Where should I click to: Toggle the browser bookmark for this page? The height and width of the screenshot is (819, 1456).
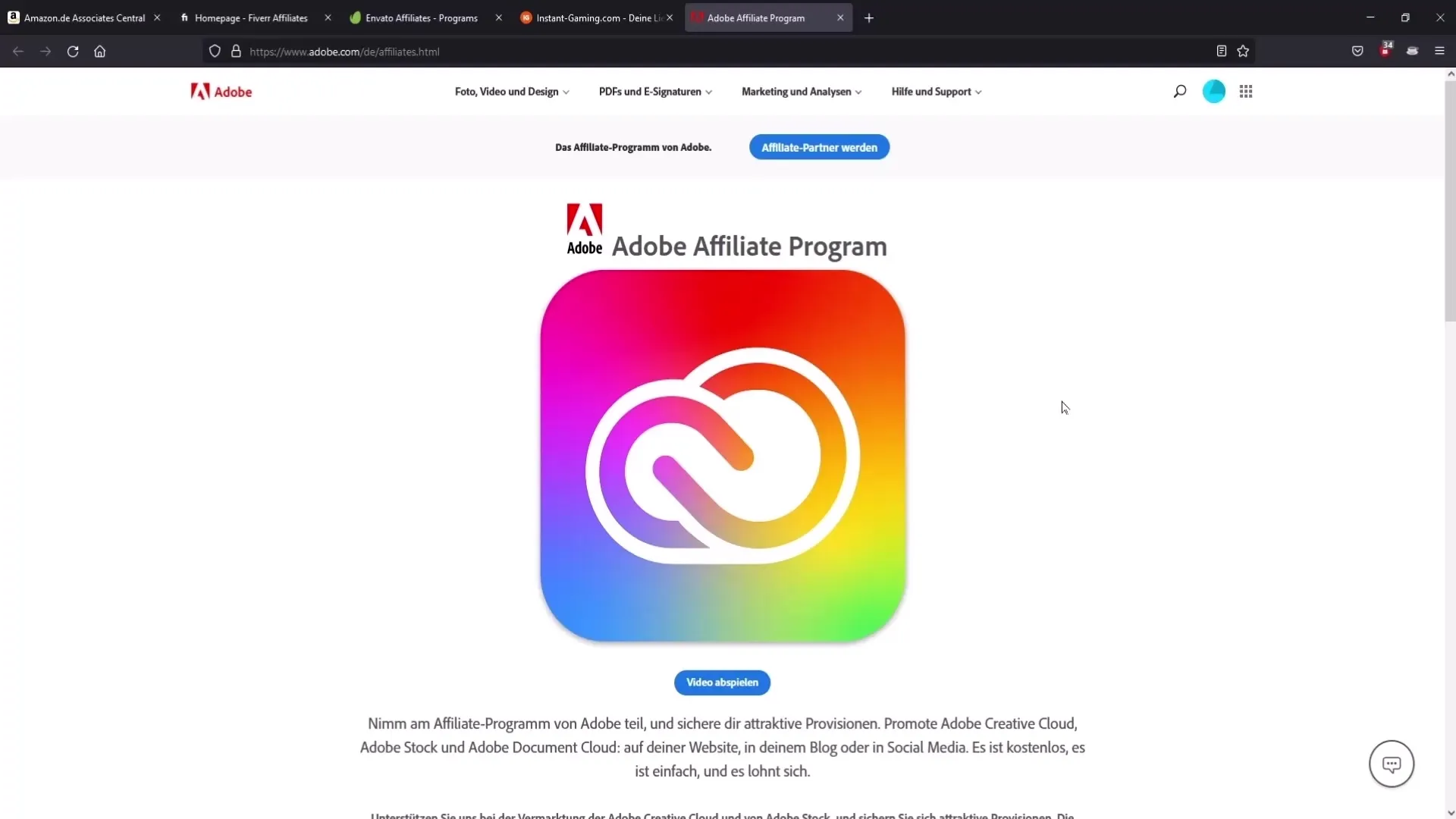tap(1243, 51)
